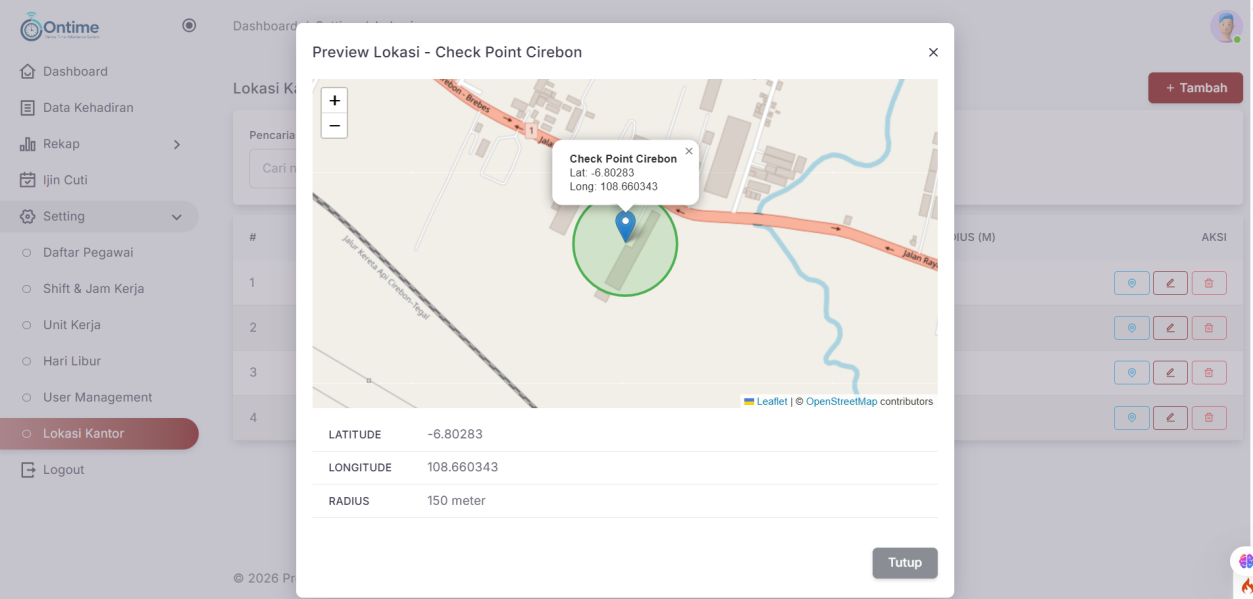Close the Preview Lokasi dialog
1253x599 pixels.
pyautogui.click(x=933, y=52)
